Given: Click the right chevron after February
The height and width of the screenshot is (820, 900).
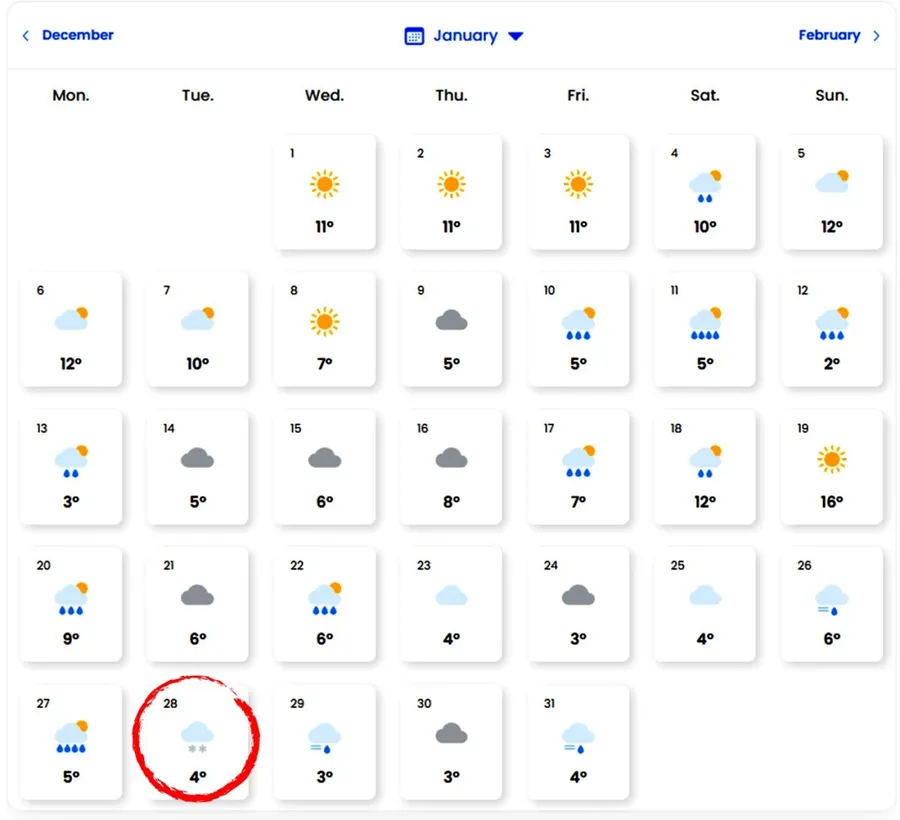Looking at the screenshot, I should tap(877, 36).
